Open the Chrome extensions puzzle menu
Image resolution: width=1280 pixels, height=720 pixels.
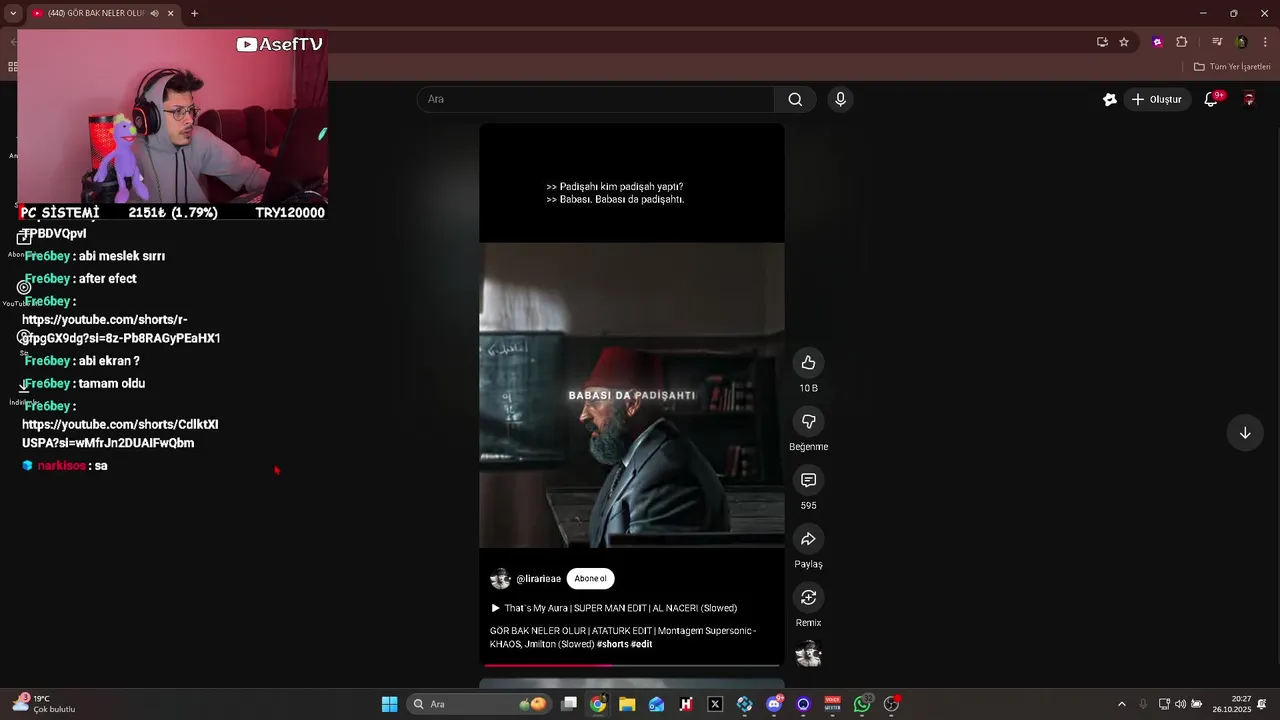click(1182, 42)
